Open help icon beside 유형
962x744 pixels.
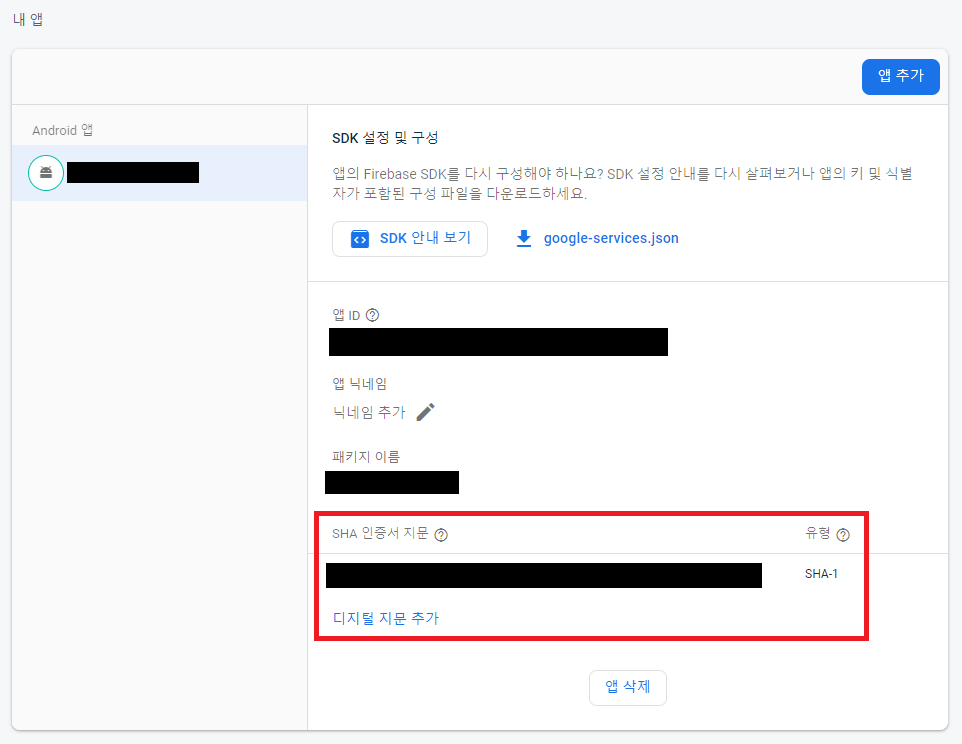pos(844,535)
